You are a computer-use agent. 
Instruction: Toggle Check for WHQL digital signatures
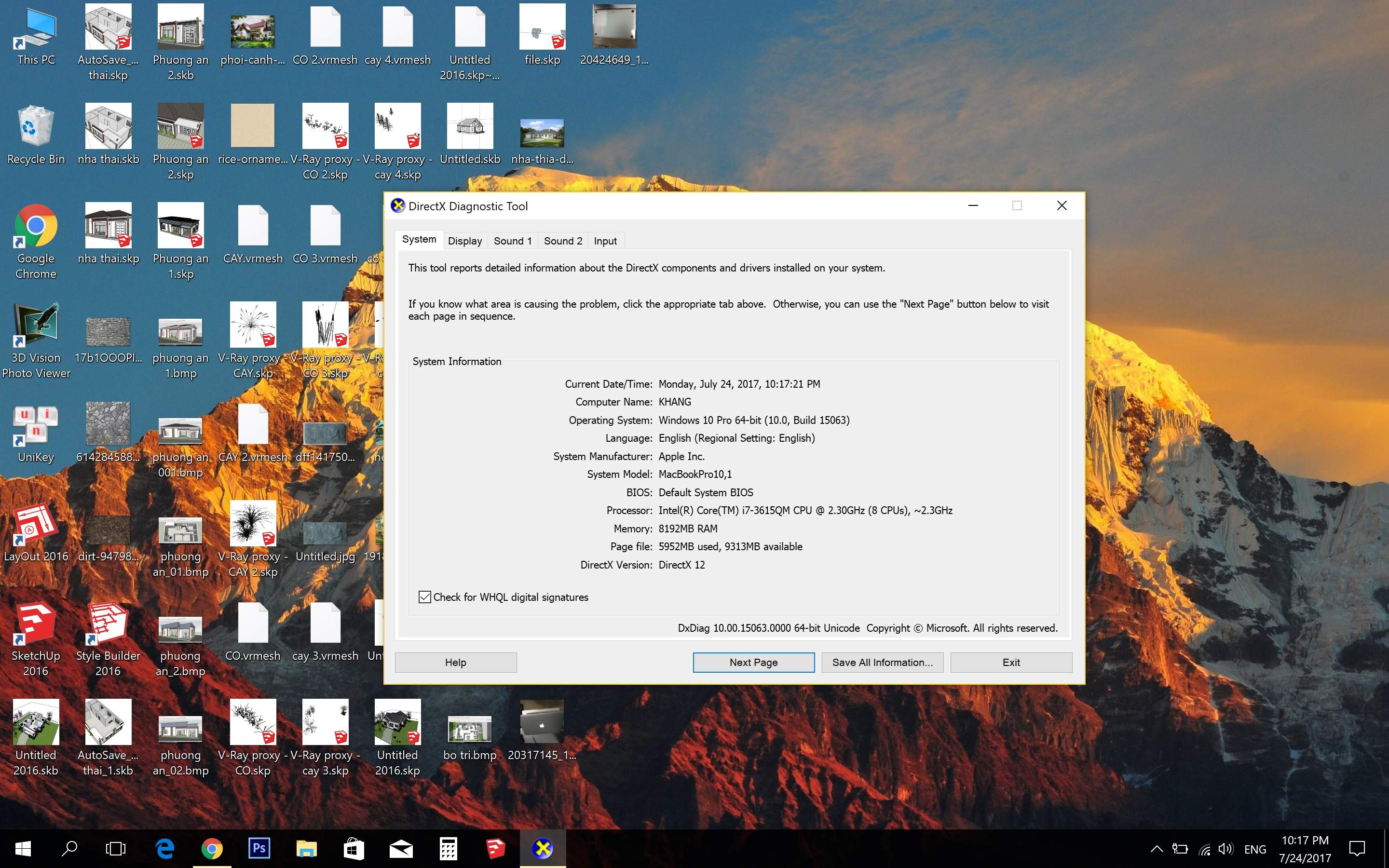pos(425,597)
